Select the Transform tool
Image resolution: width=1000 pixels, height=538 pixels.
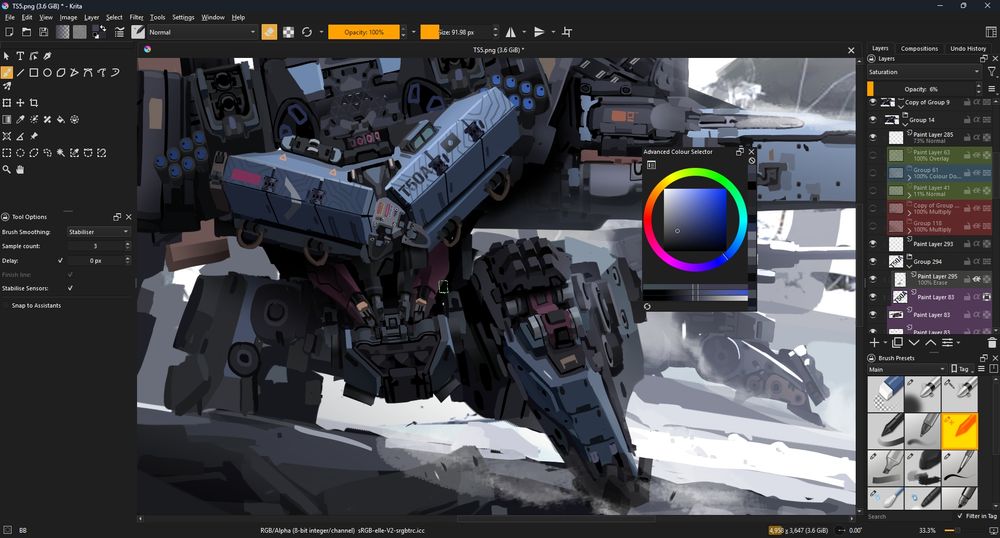tap(6, 103)
